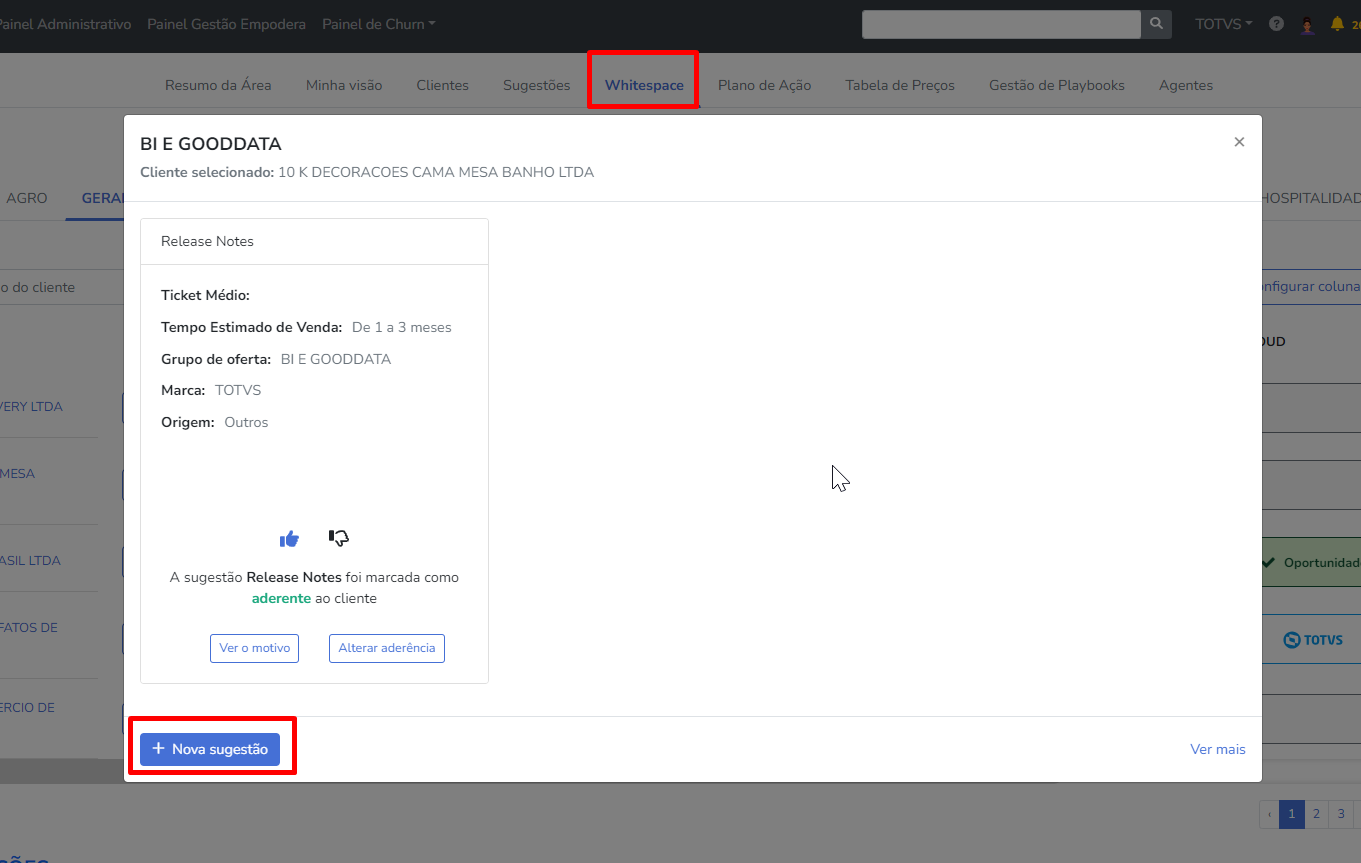
Task: Click the TOTVS logo behind the dialog
Action: coord(1313,640)
